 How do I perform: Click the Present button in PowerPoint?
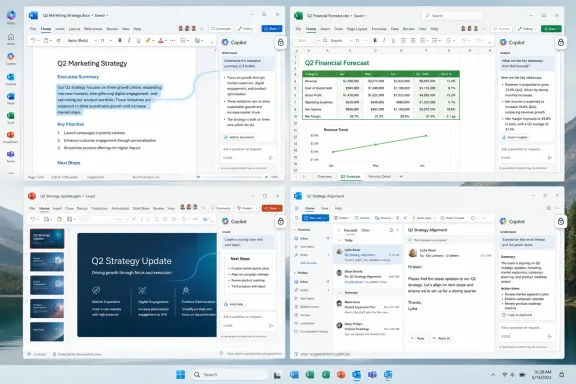[x=247, y=208]
